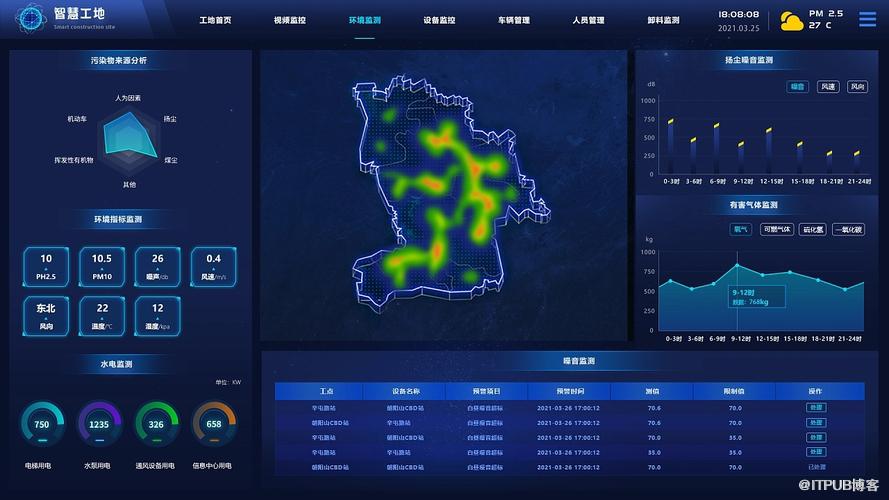Click the 噪声 26 db card
This screenshot has height=500, width=889.
click(158, 266)
